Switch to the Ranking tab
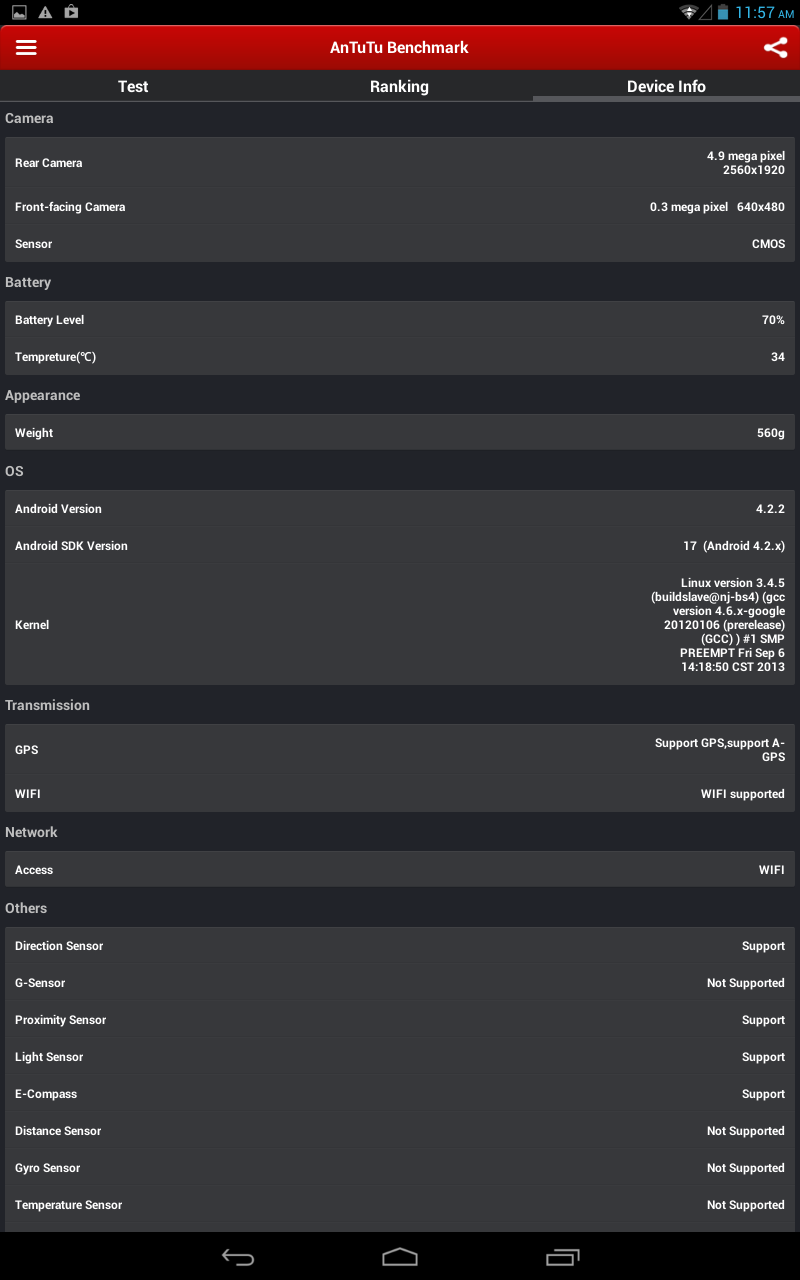This screenshot has width=800, height=1280. pyautogui.click(x=399, y=86)
